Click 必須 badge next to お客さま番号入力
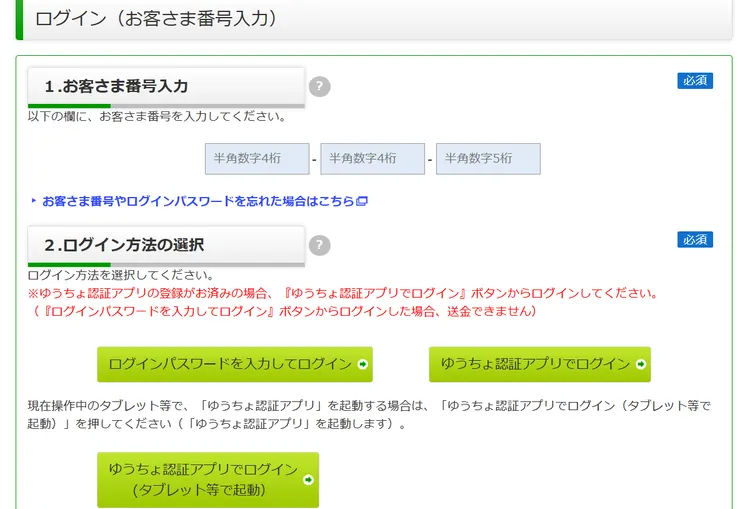 [x=695, y=81]
